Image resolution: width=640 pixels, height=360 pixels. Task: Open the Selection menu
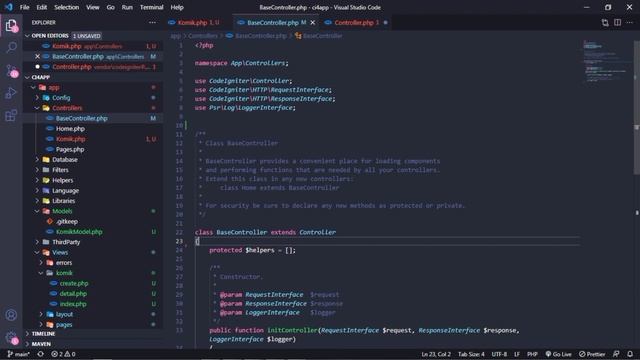tap(67, 7)
